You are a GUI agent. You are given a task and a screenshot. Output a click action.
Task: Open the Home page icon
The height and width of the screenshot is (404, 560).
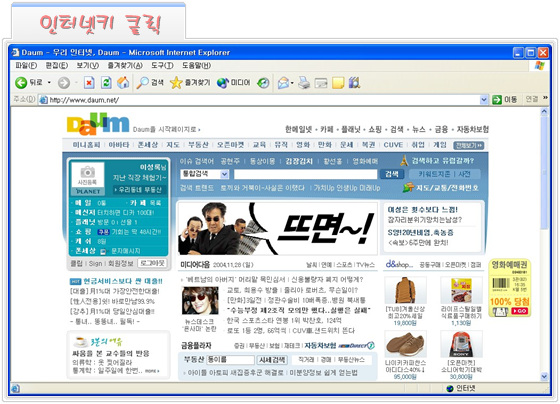tap(123, 83)
